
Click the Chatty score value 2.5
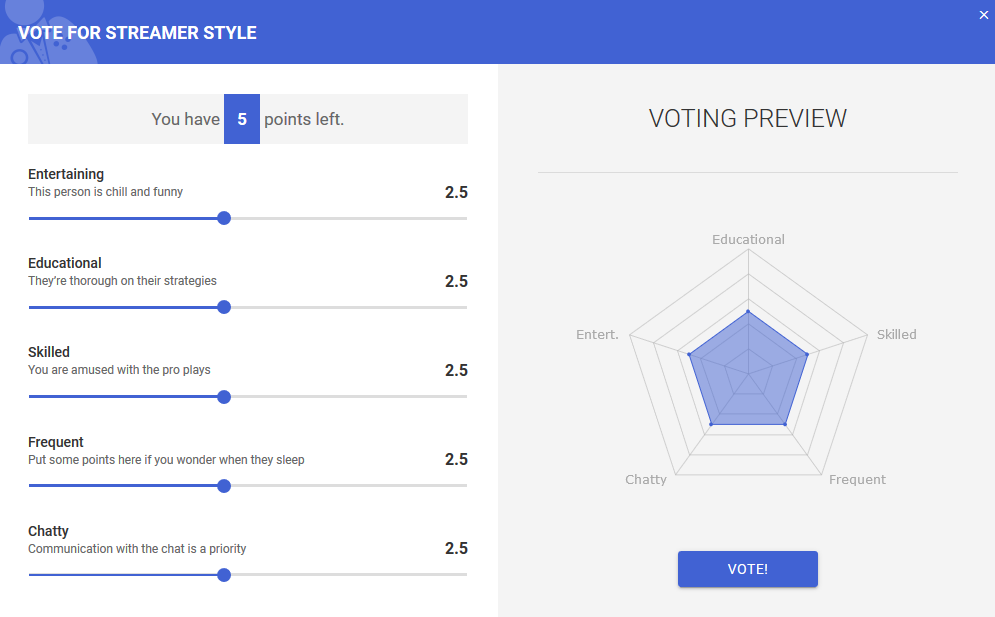pos(456,548)
